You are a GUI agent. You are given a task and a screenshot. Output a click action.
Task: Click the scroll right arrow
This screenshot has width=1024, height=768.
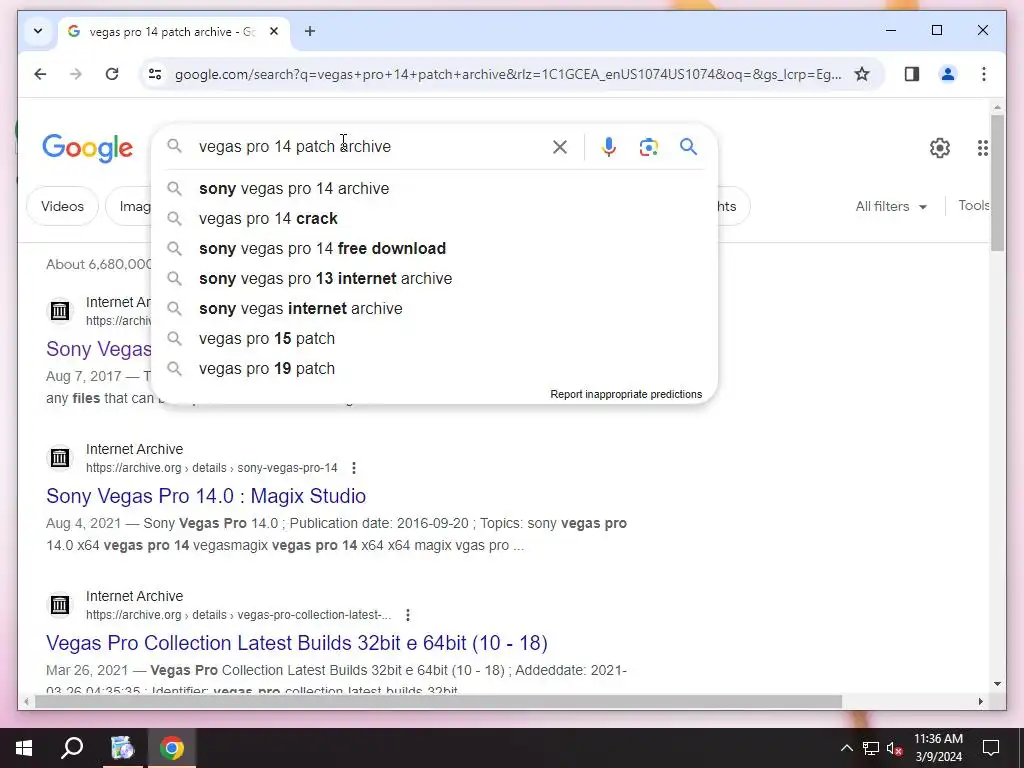pos(980,701)
